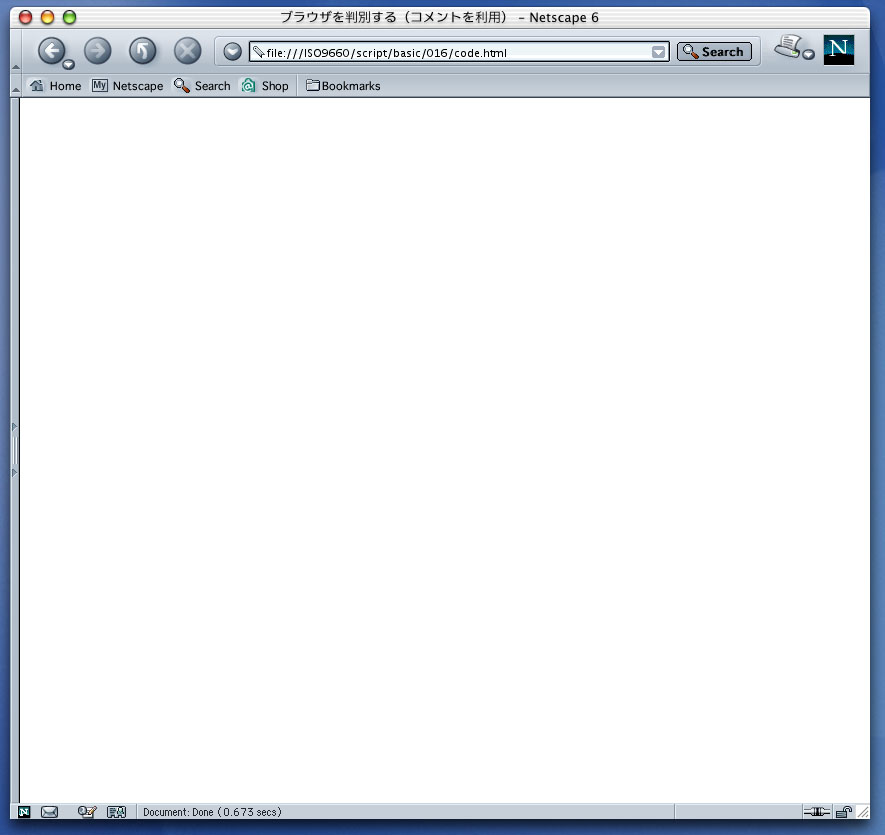Open My Sidebar with the sidebar grippy handle
885x835 pixels.
pyautogui.click(x=15, y=450)
